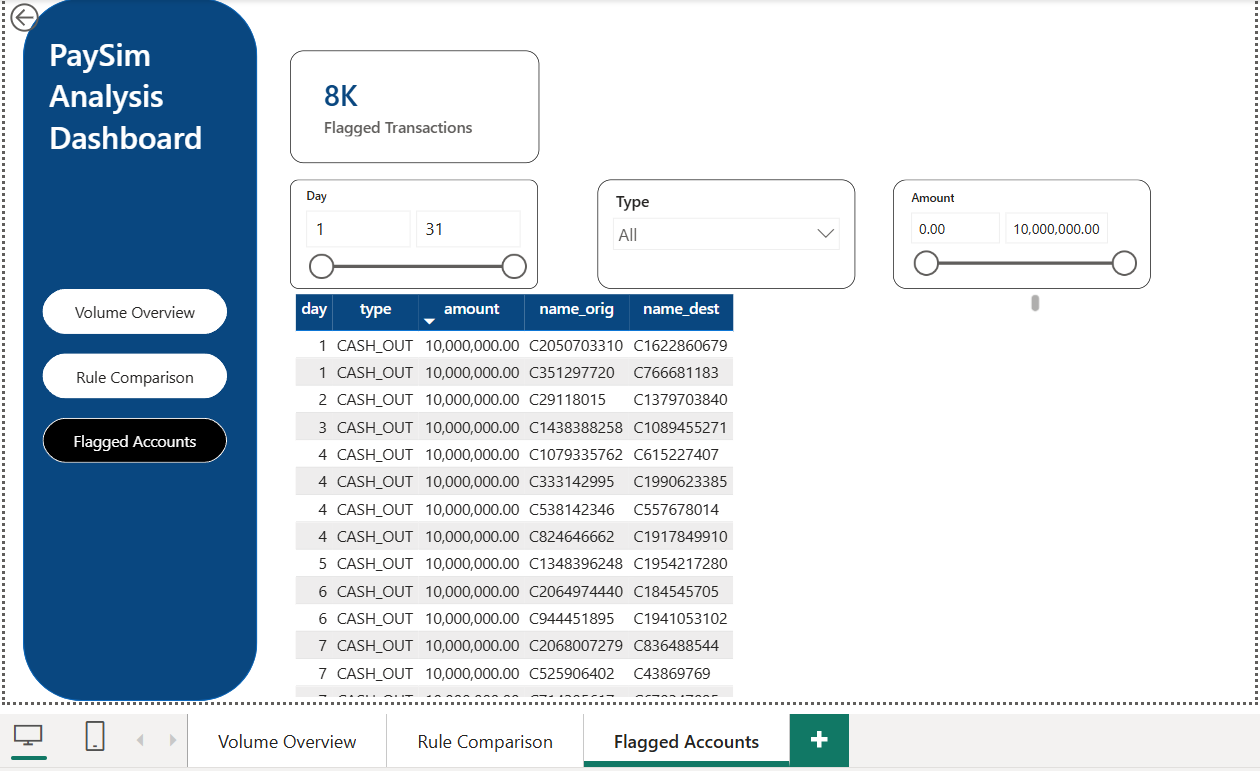Select cell C1379703840
This screenshot has height=771, width=1260.
680,399
